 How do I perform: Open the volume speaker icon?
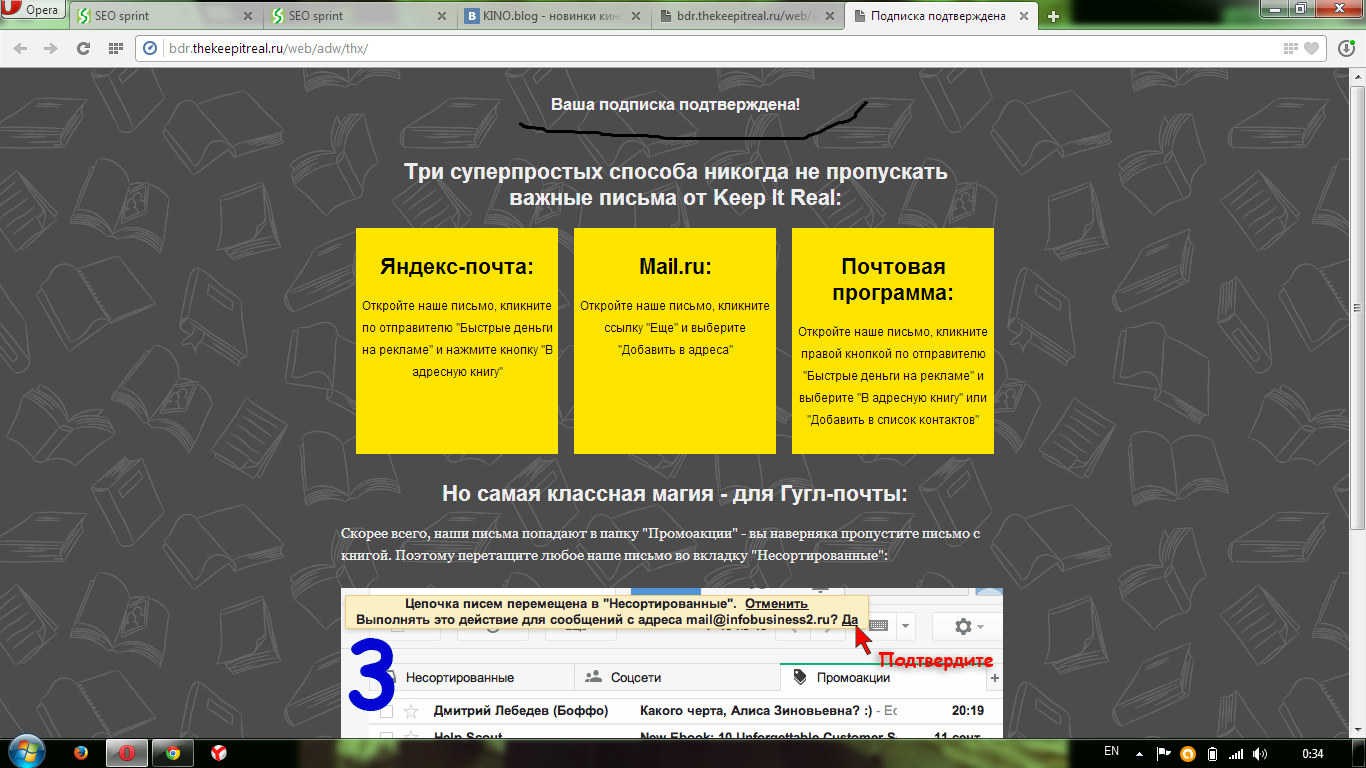tap(1260, 753)
